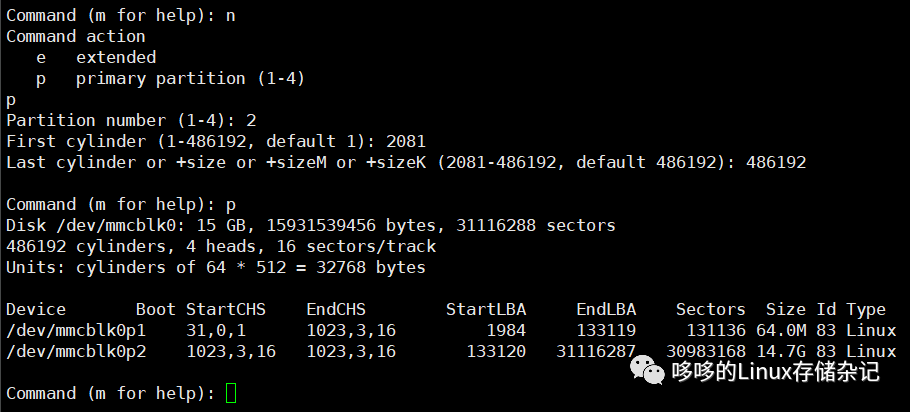
Task: Click the "EndCHS" column header
Action: (x=336, y=309)
